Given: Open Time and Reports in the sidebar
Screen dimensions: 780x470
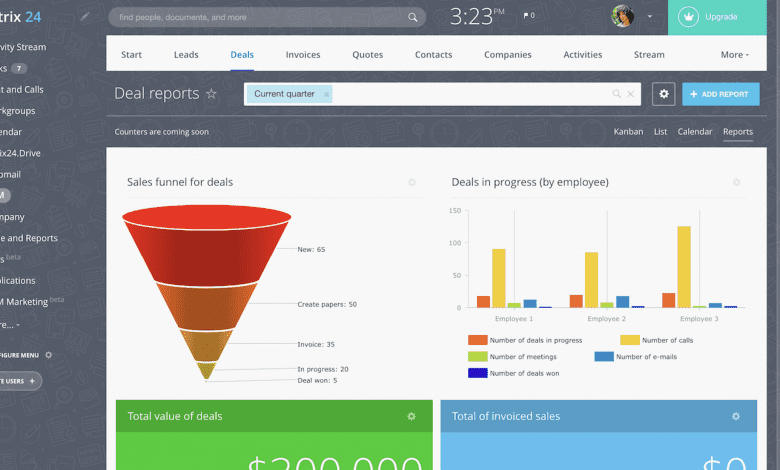Looking at the screenshot, I should point(29,238).
